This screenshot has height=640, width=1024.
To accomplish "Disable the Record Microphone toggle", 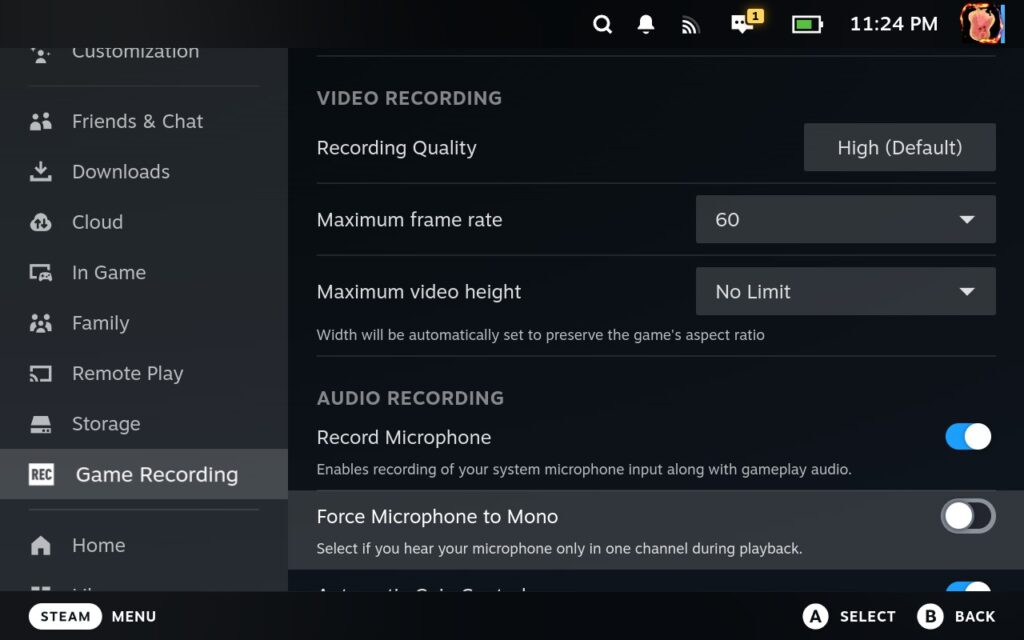I will (x=966, y=437).
